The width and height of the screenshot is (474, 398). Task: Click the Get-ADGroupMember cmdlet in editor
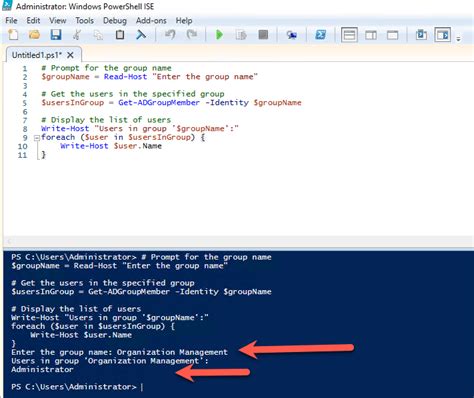point(159,103)
